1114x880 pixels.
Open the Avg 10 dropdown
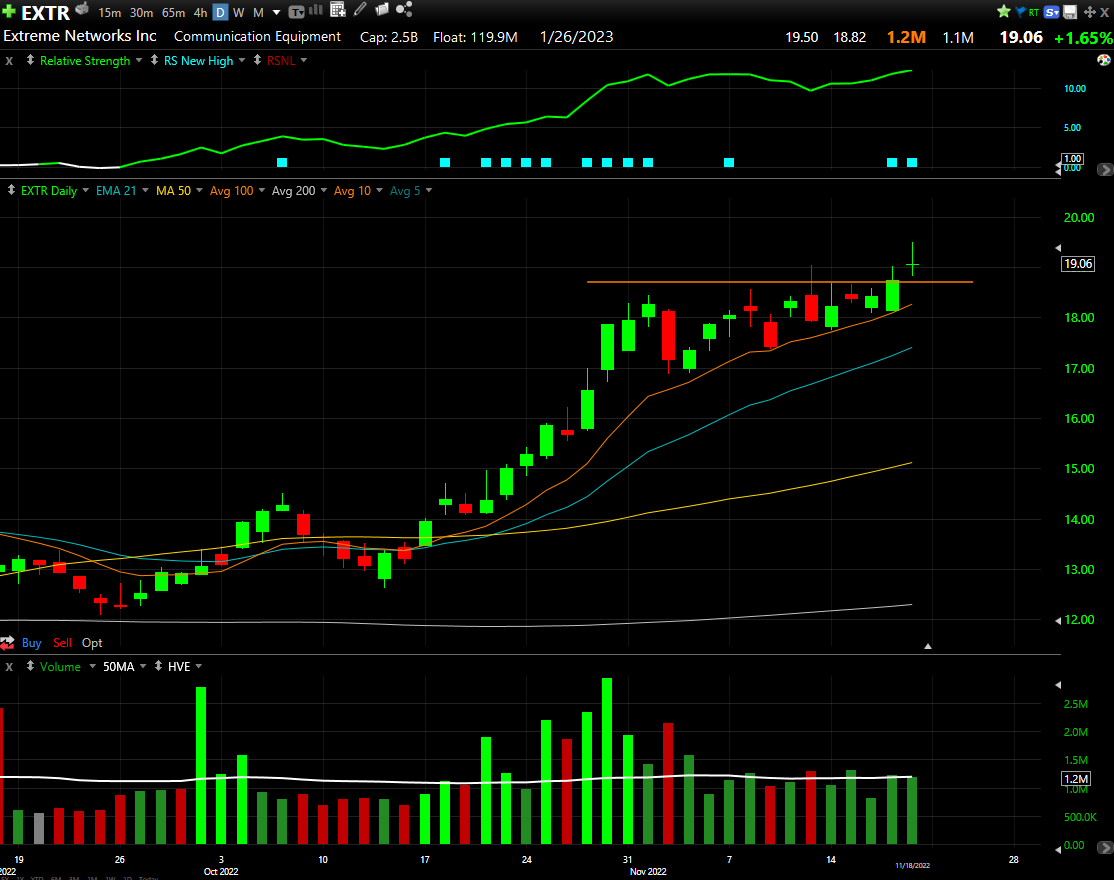379,190
